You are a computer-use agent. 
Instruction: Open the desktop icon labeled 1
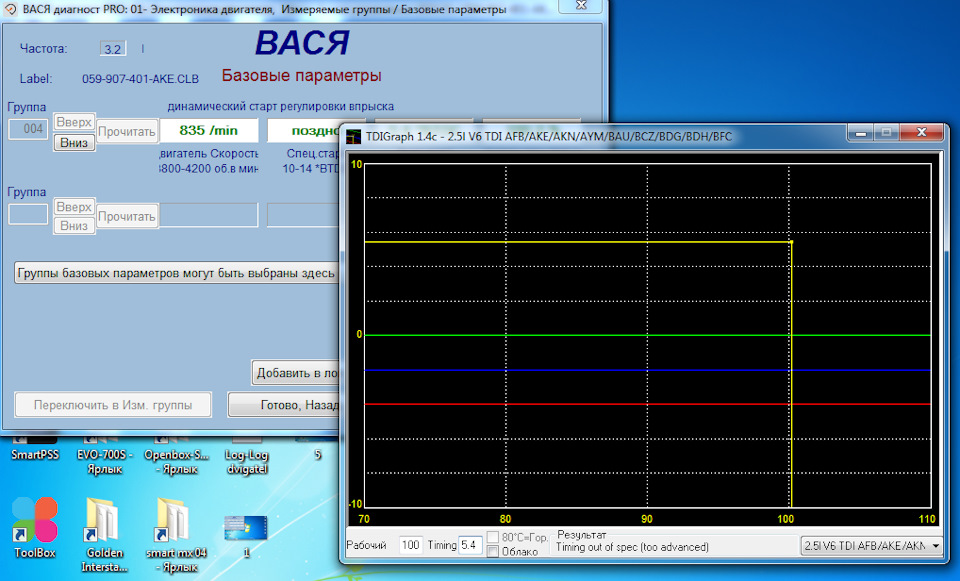coord(246,535)
